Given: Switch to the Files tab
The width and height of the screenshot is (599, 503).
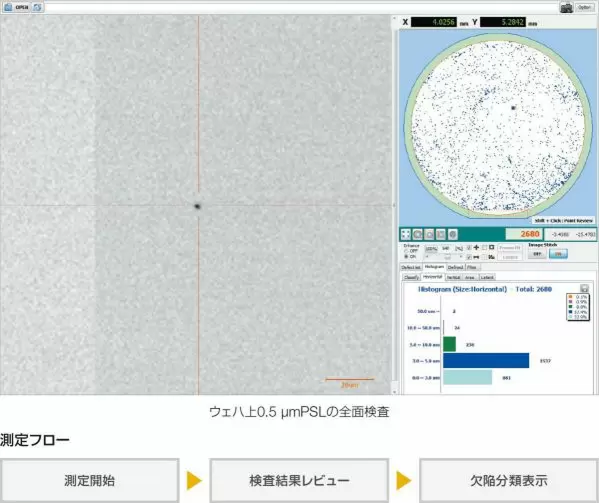Looking at the screenshot, I should click(x=472, y=267).
